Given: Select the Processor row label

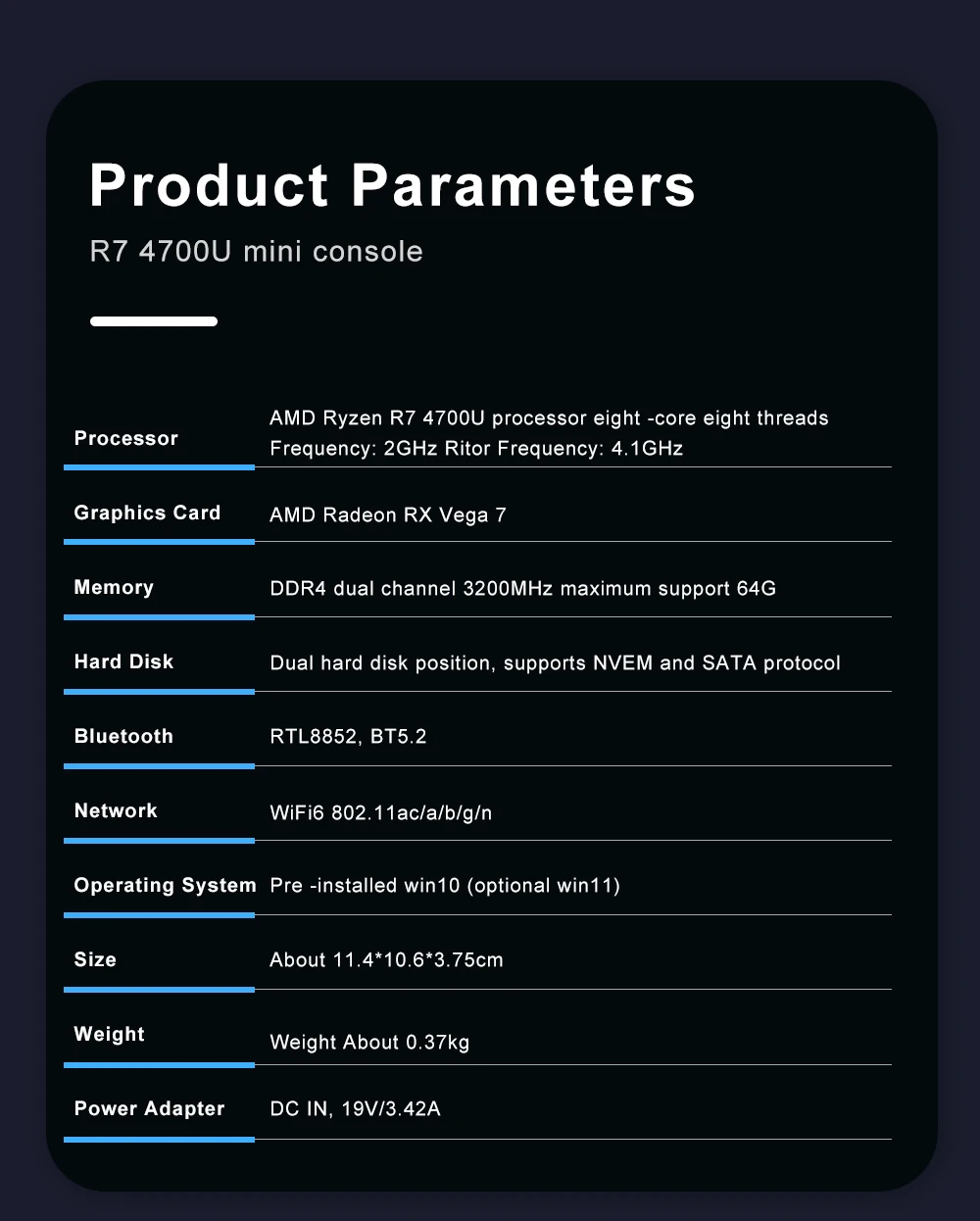Looking at the screenshot, I should tap(126, 438).
